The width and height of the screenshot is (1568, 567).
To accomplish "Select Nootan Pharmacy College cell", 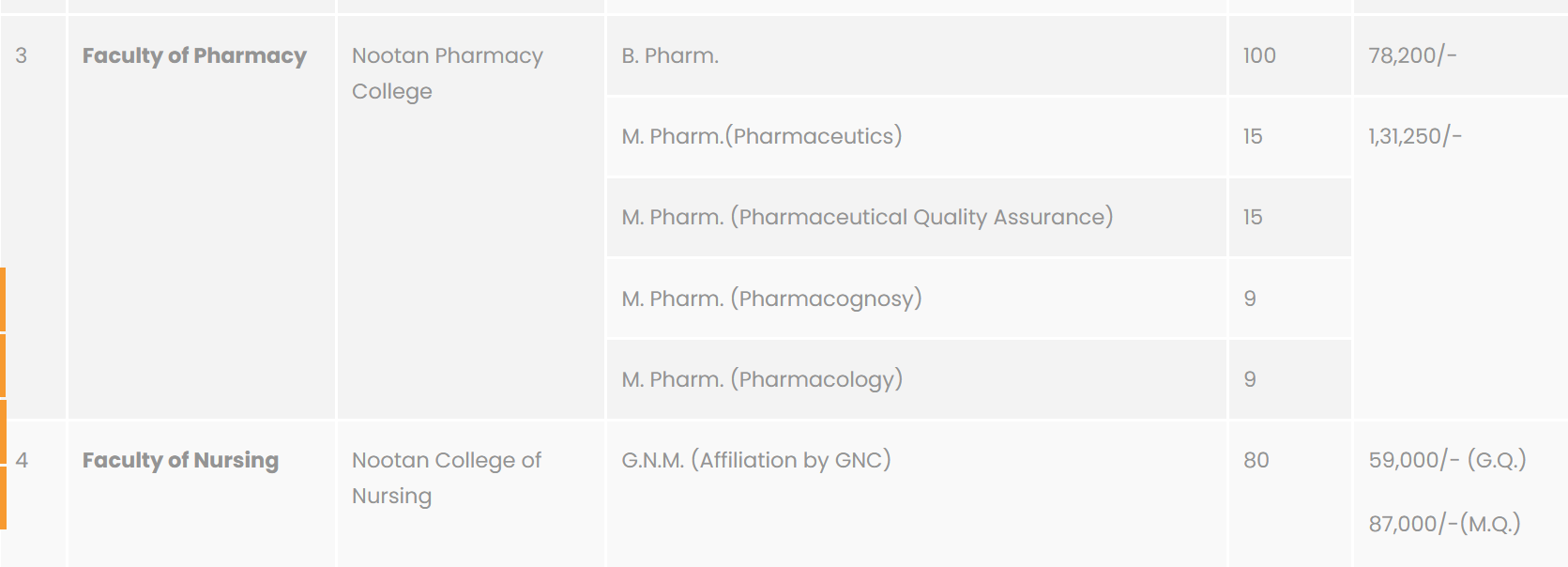I will [x=447, y=73].
